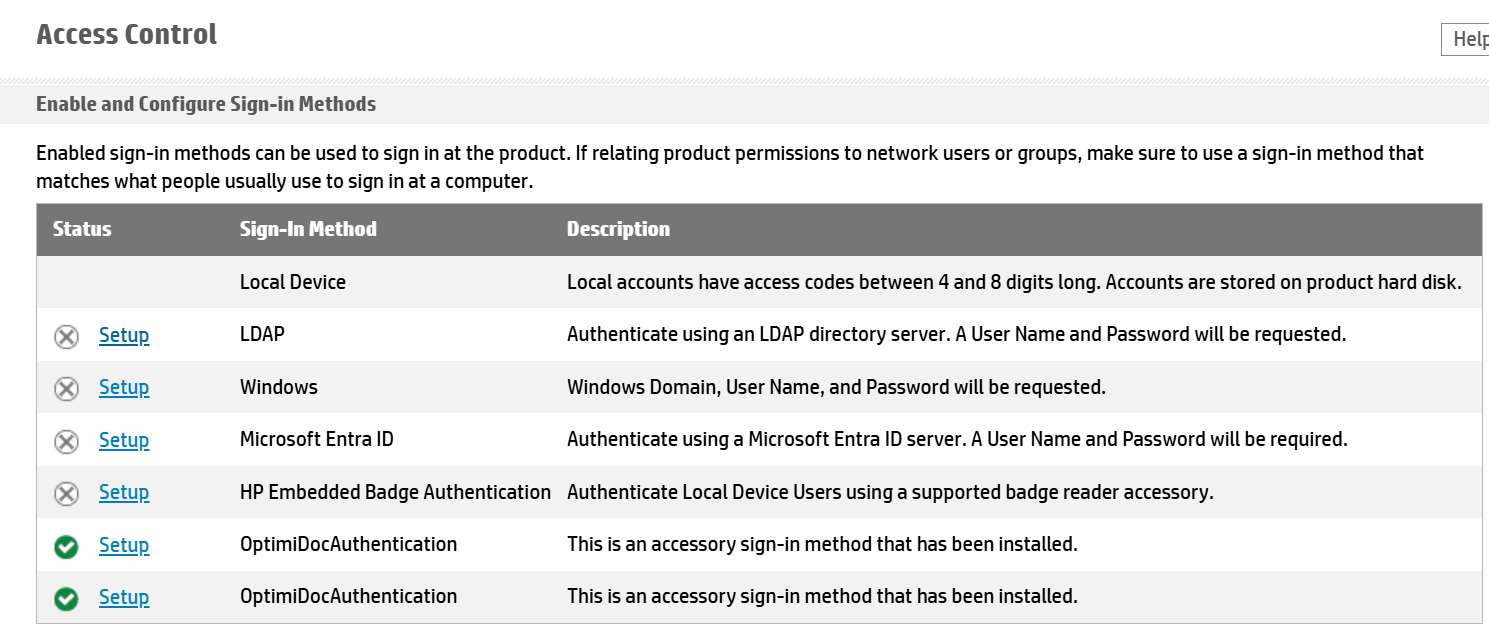
Task: Open Setup for the first OptimiDocAuthentication entry
Action: 124,545
